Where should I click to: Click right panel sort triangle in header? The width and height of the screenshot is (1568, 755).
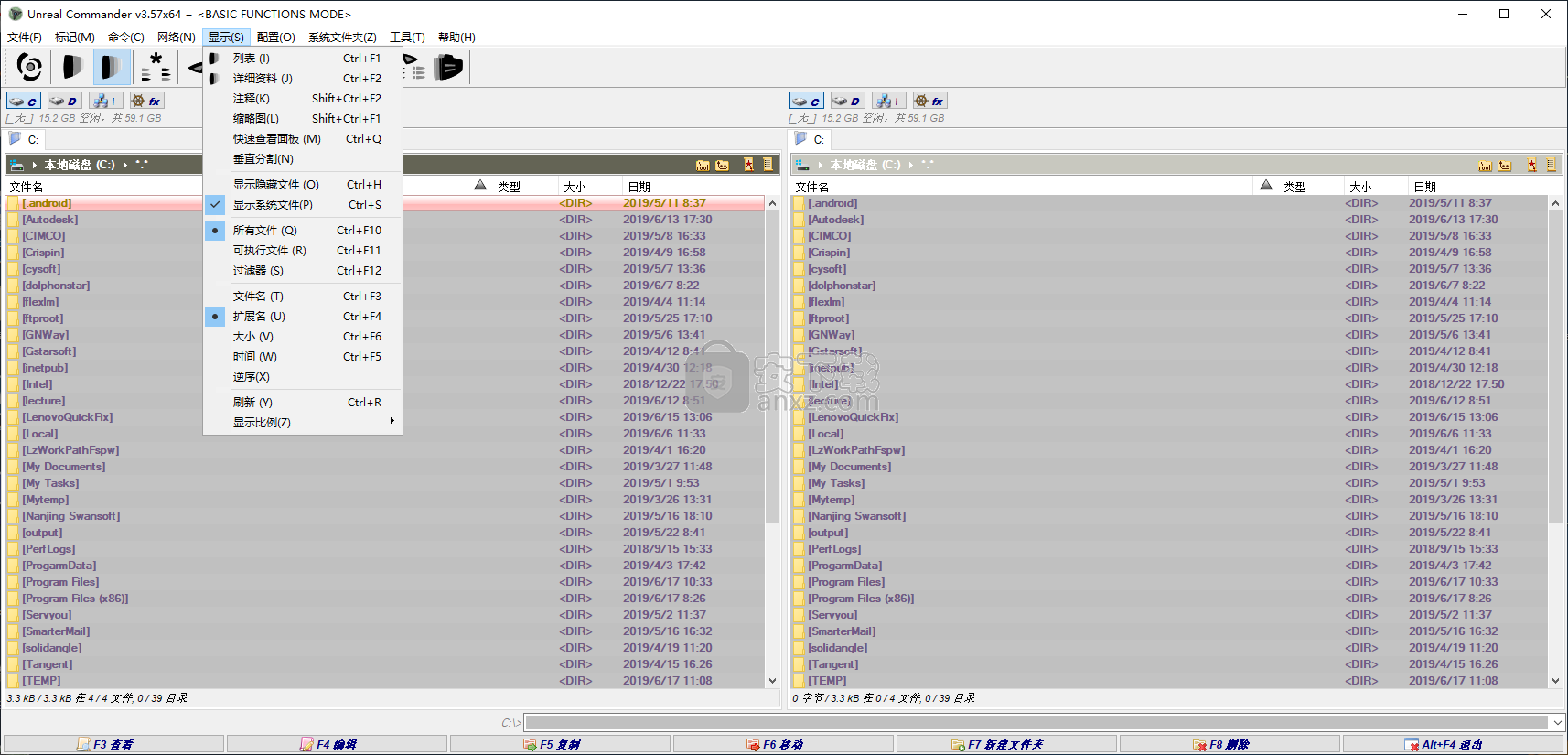pos(1266,186)
